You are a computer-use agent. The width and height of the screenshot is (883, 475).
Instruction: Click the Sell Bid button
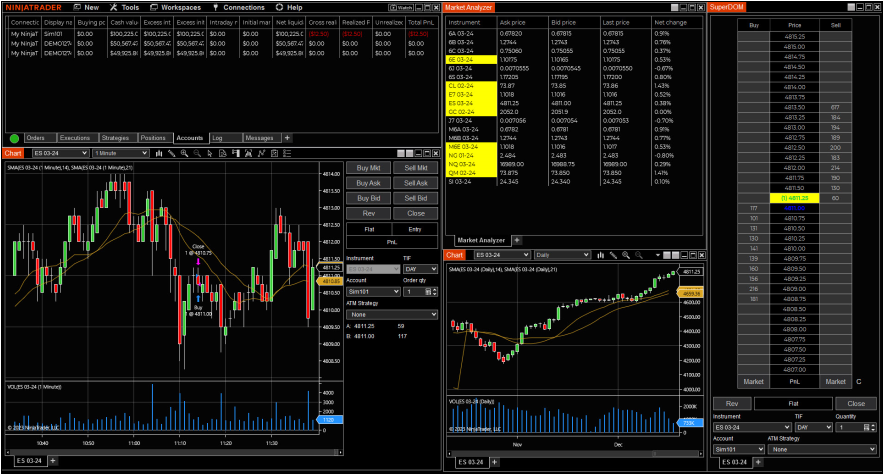(416, 198)
